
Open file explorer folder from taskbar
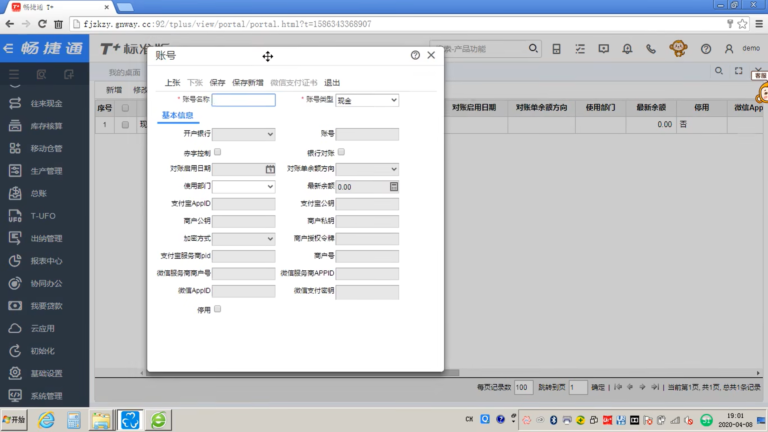click(x=101, y=420)
